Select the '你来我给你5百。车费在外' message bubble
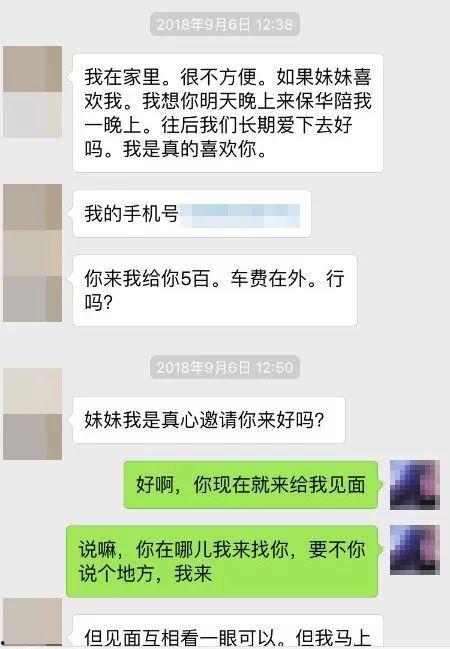Screen dimensions: 450x649 pos(215,290)
